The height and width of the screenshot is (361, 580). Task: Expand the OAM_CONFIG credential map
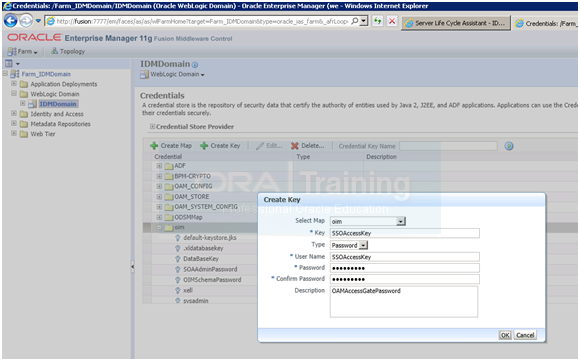point(159,186)
